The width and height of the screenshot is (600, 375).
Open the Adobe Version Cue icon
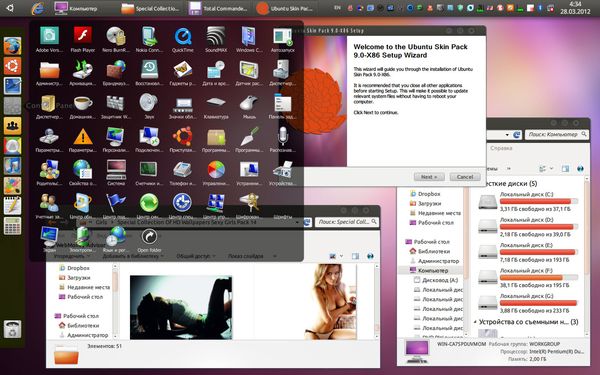(x=49, y=39)
